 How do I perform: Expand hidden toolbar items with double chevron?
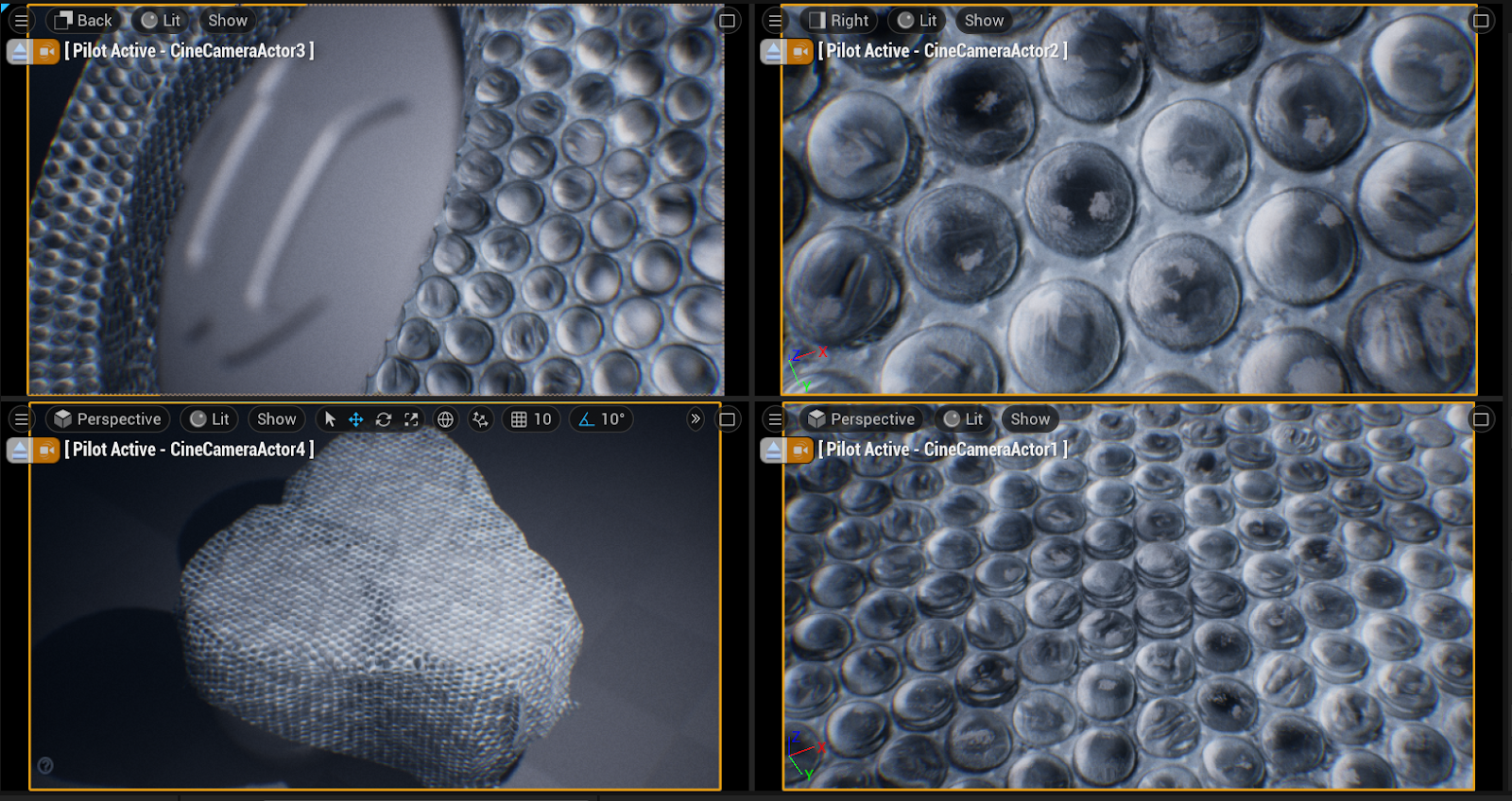point(696,418)
